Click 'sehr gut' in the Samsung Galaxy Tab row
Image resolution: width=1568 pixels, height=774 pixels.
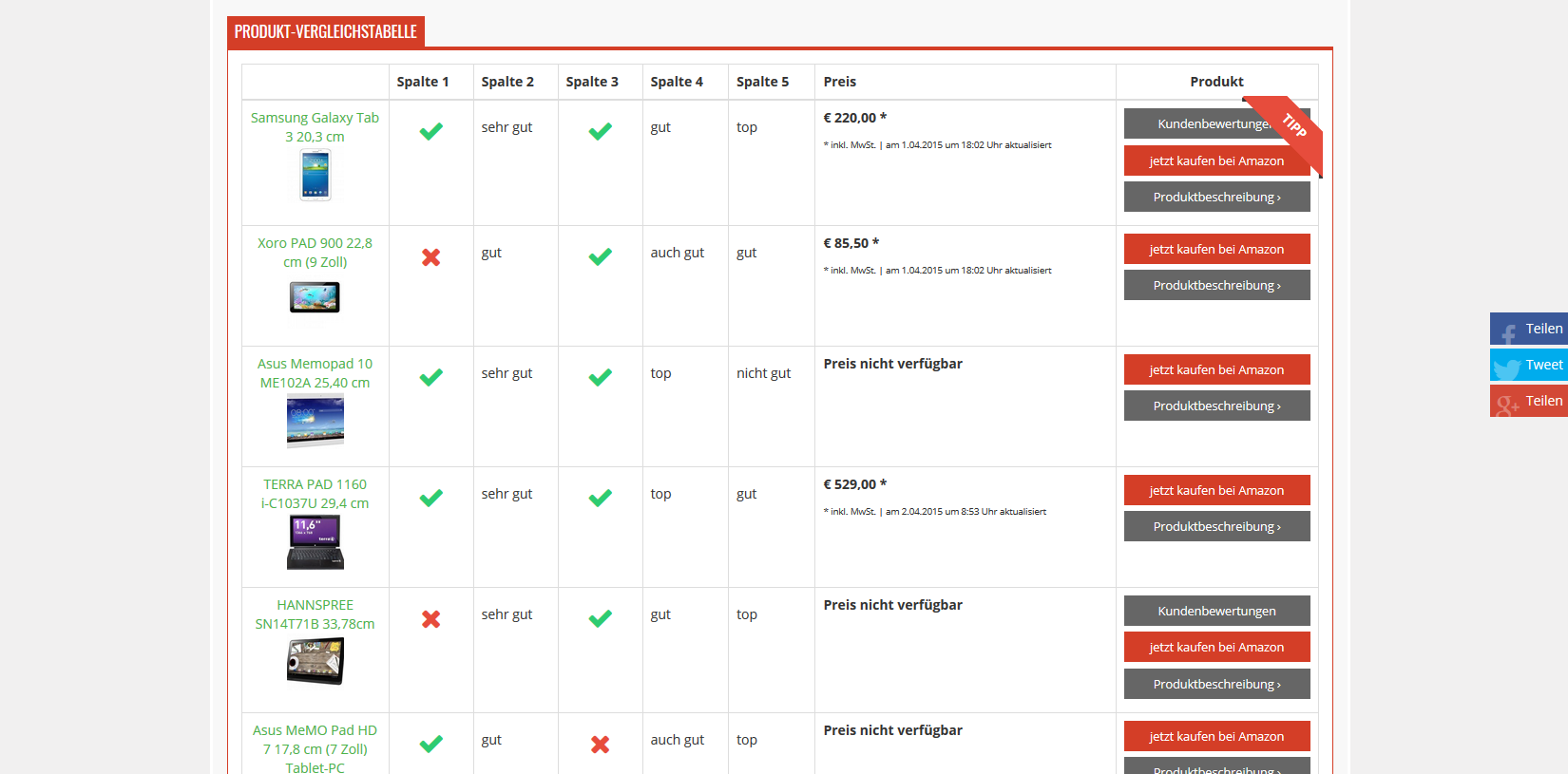tap(507, 127)
